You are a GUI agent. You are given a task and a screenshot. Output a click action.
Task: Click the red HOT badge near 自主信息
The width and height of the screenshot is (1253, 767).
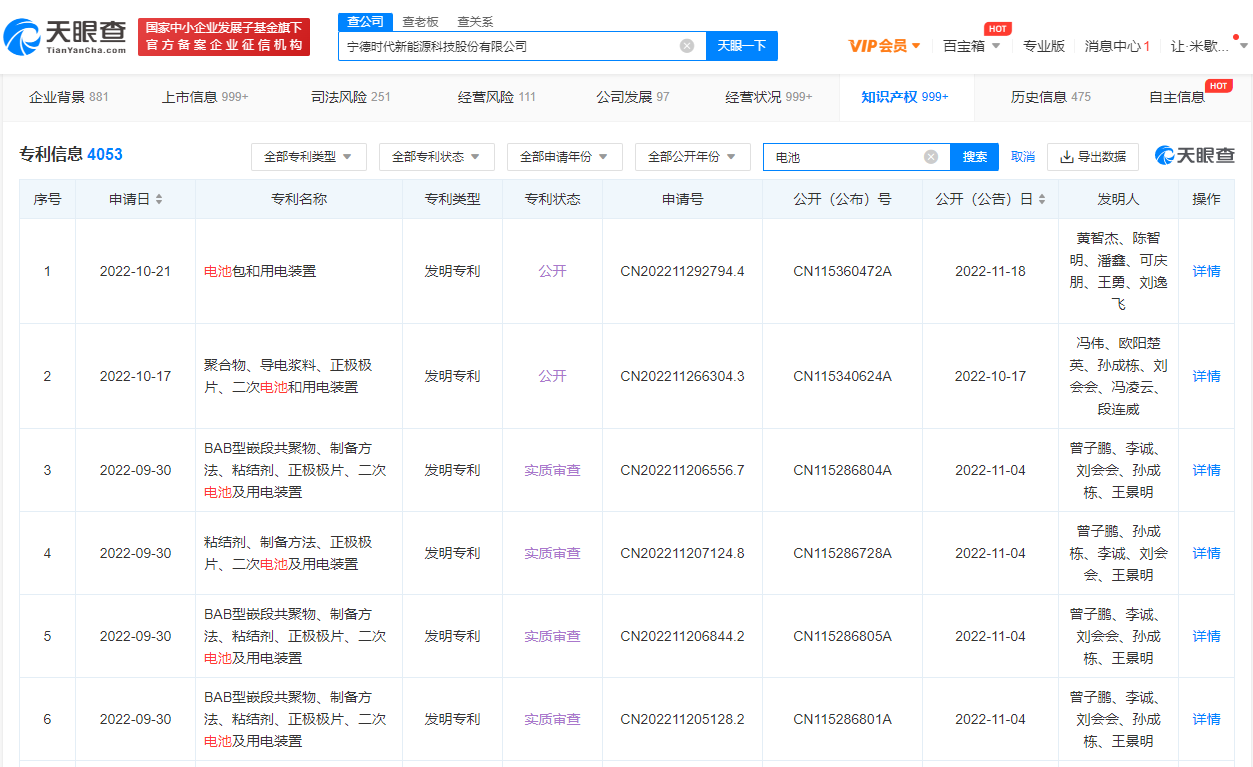1221,85
